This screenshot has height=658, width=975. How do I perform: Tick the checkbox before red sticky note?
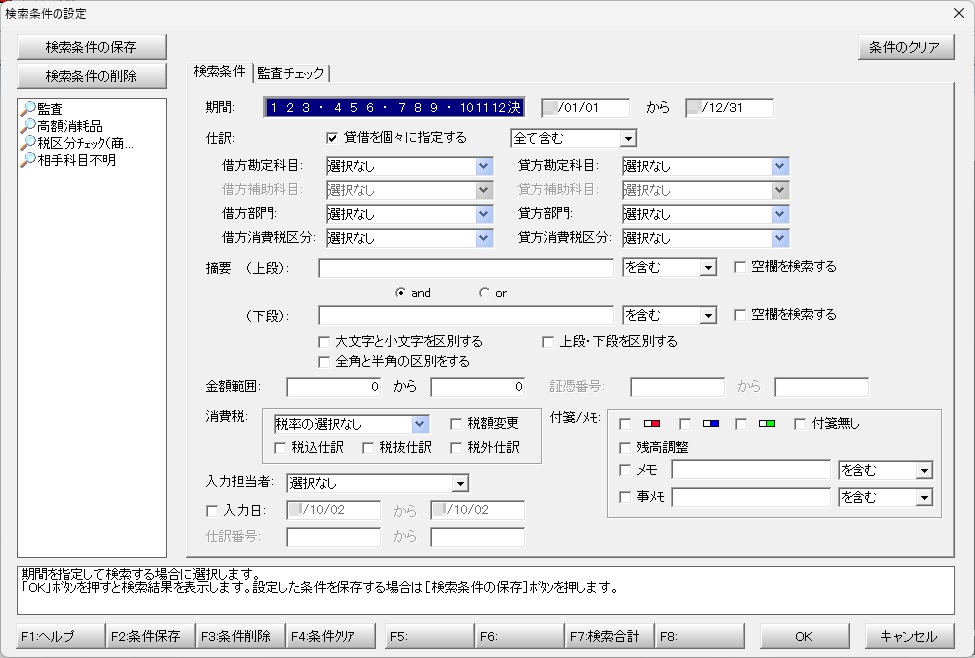(x=625, y=424)
